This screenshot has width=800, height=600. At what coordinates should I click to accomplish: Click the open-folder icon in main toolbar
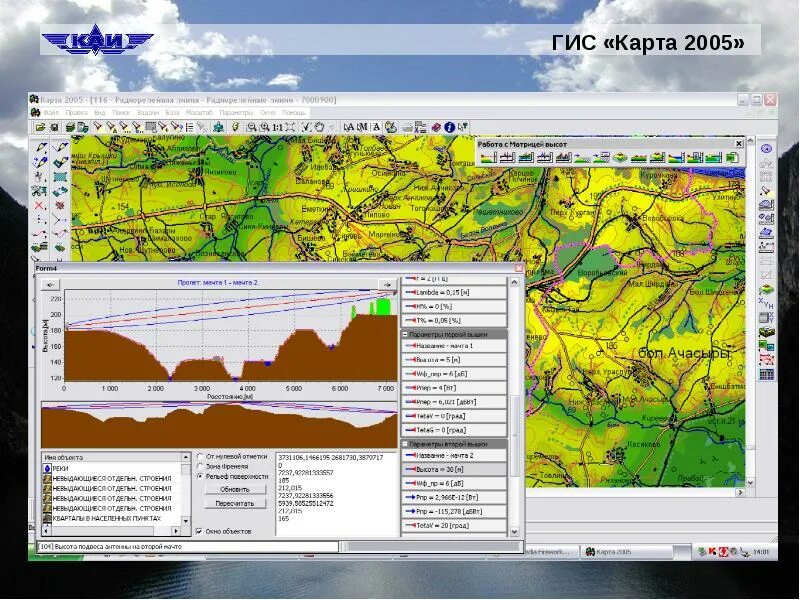(40, 127)
